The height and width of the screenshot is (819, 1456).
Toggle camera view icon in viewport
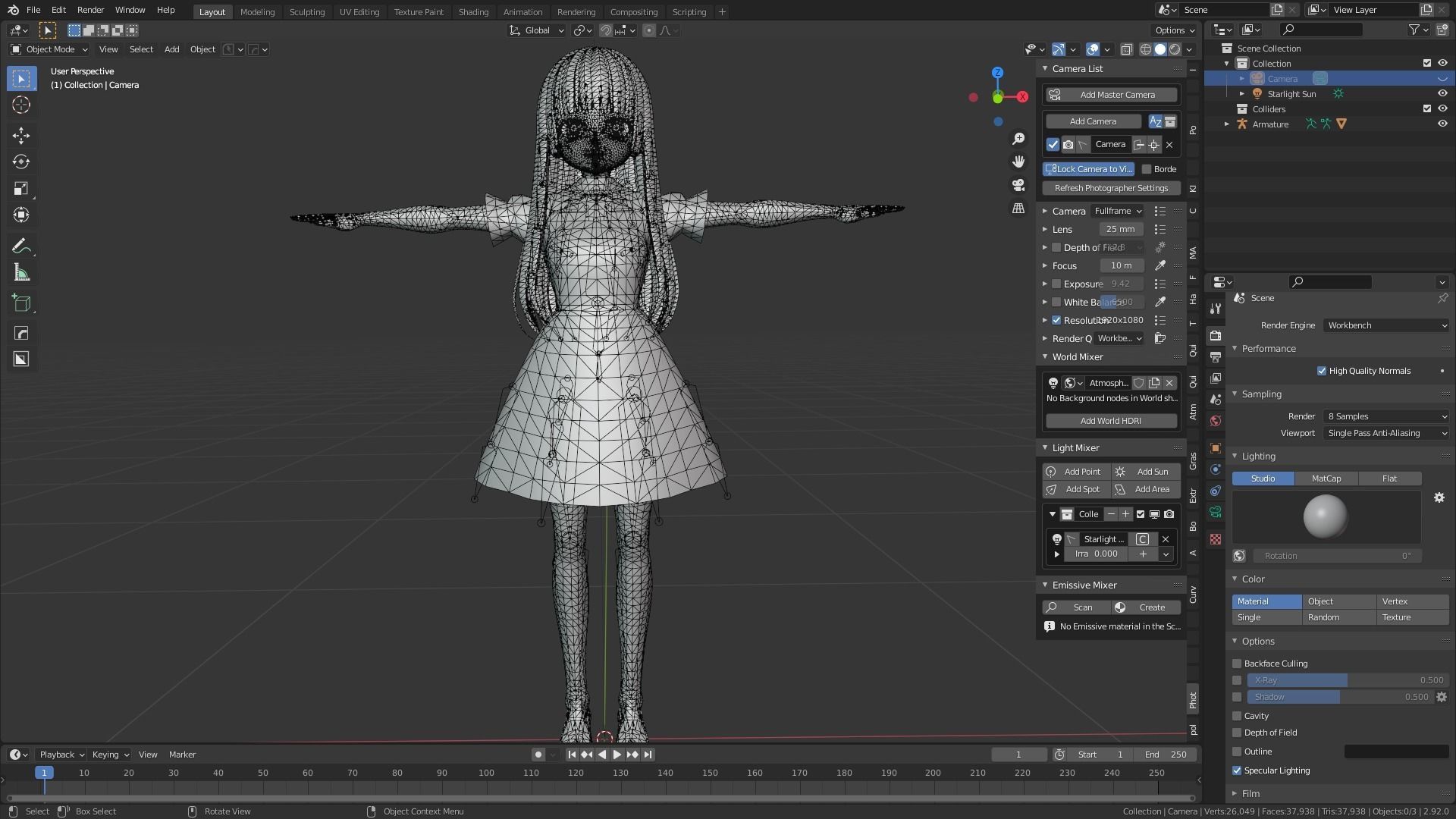[1018, 185]
